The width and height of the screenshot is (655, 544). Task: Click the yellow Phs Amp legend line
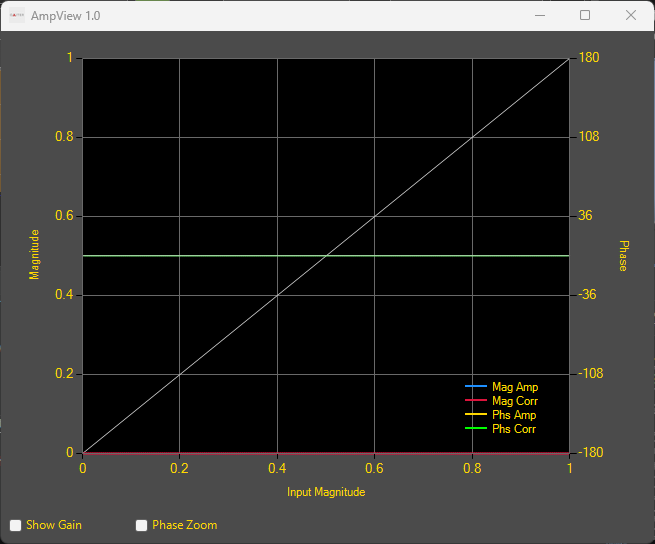pyautogui.click(x=476, y=414)
